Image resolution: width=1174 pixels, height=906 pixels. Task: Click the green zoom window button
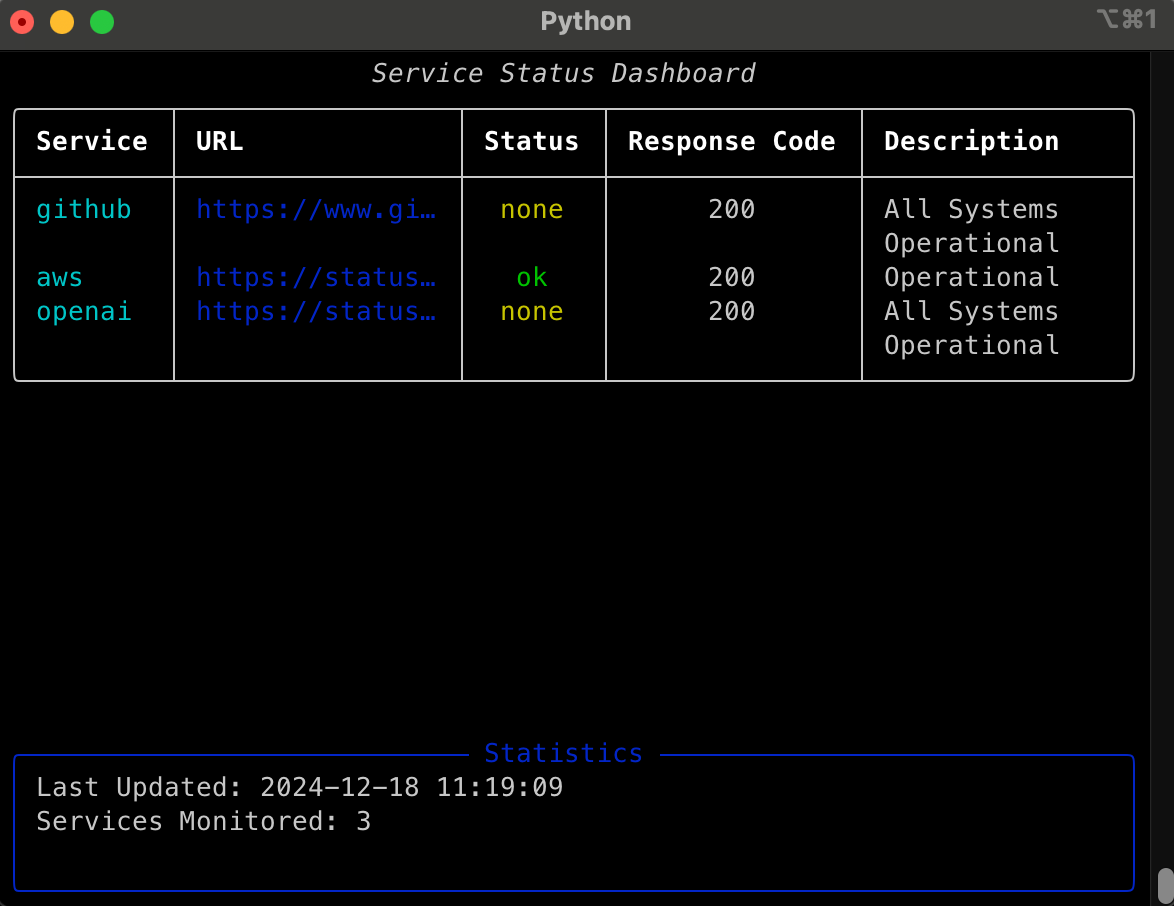click(102, 22)
